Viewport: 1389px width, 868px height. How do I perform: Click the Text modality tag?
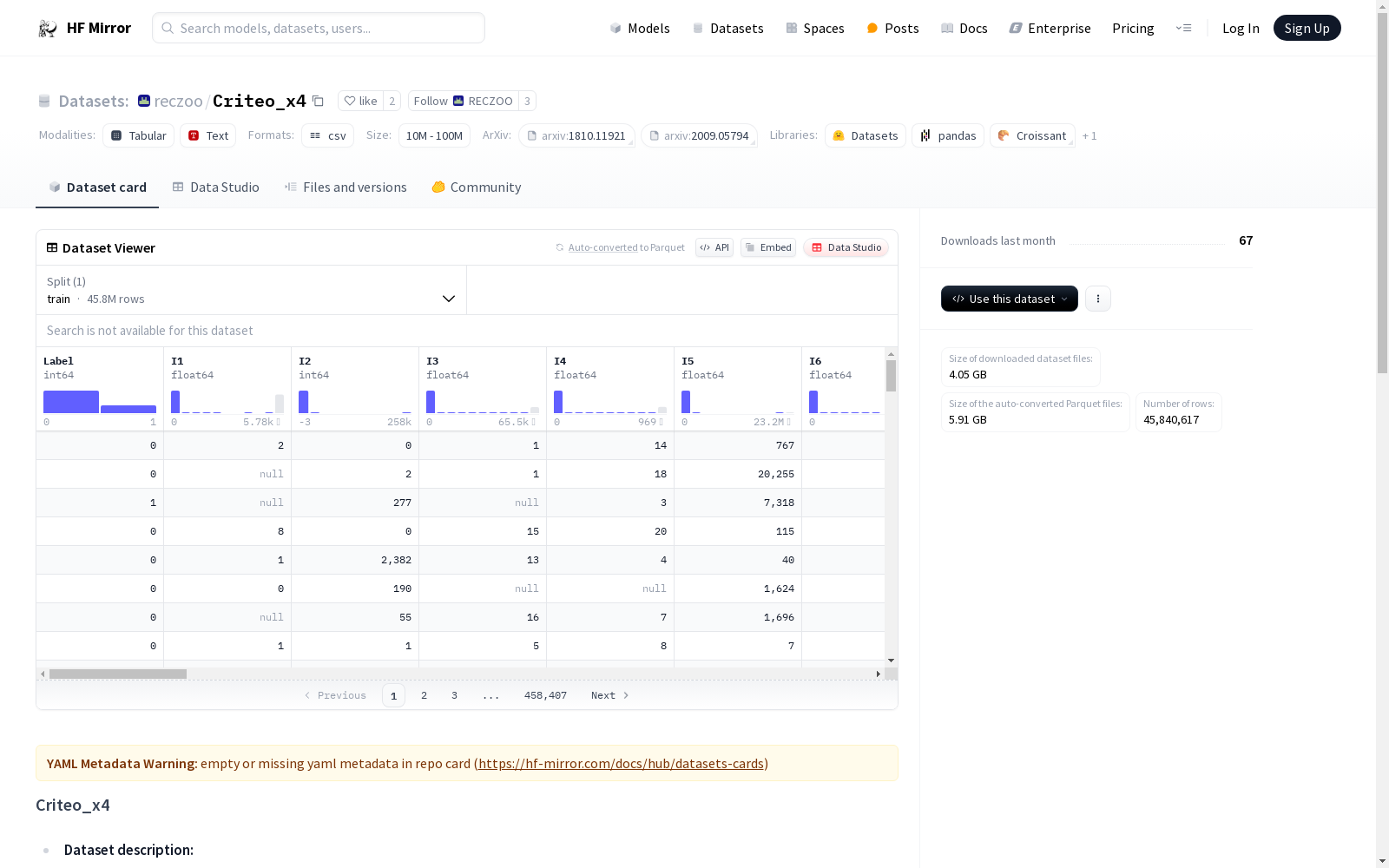point(208,135)
